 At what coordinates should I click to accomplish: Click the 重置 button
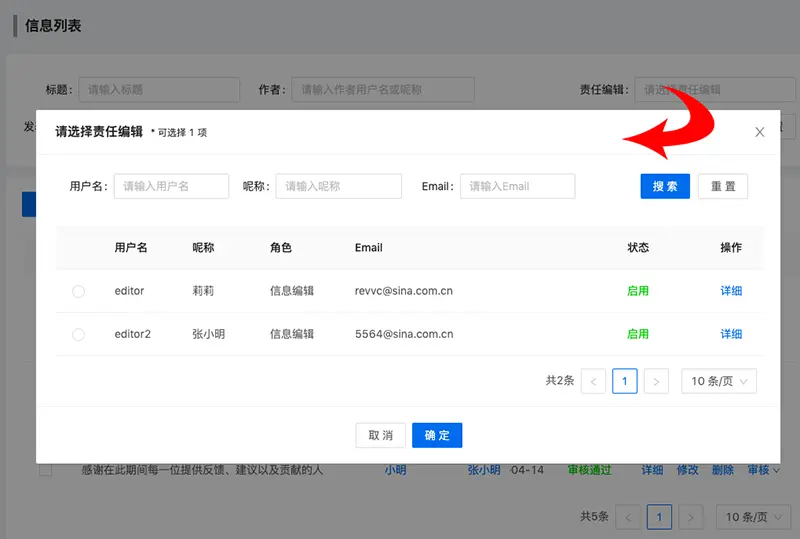pyautogui.click(x=723, y=186)
